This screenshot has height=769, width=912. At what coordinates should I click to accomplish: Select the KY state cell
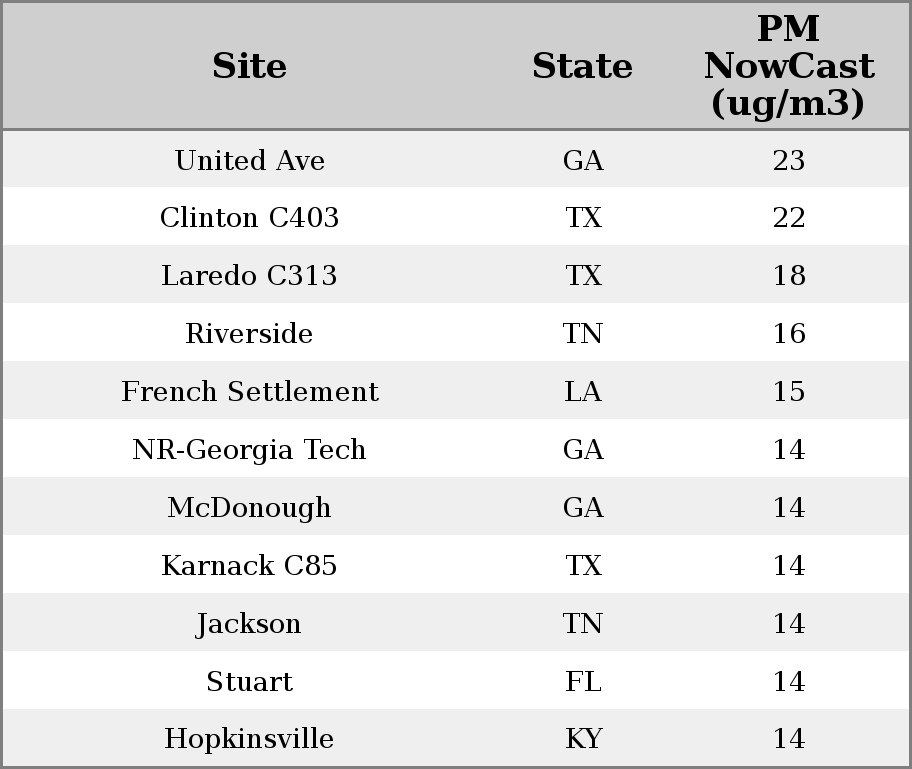(x=582, y=739)
